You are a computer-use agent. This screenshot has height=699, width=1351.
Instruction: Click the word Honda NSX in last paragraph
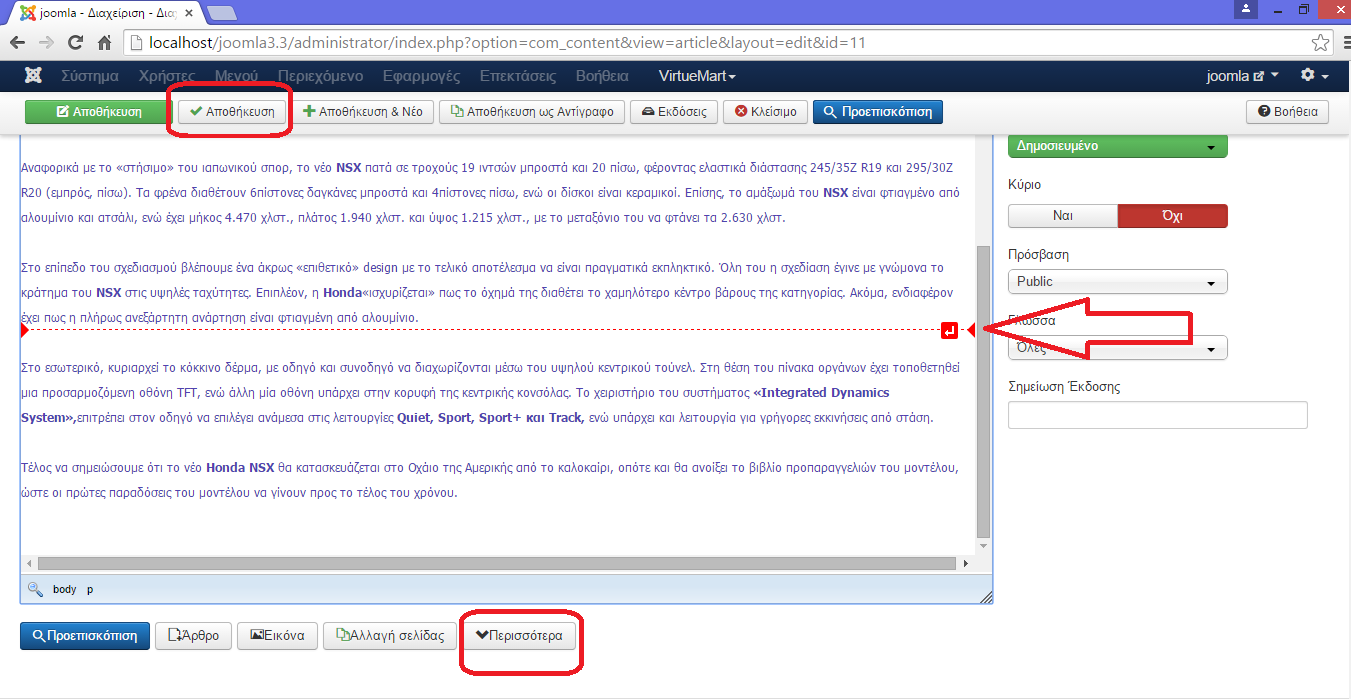240,467
